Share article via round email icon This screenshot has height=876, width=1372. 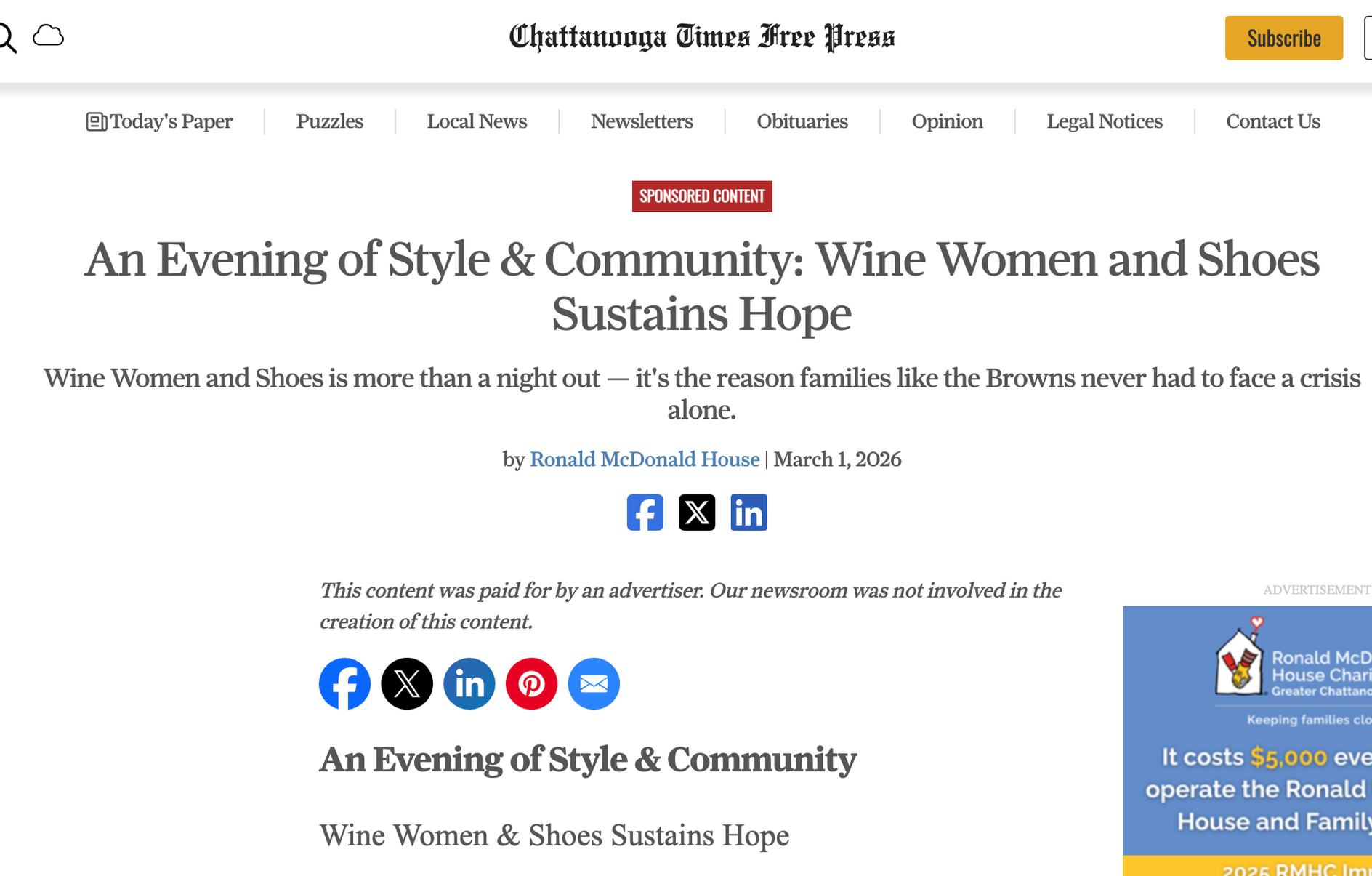coord(594,683)
